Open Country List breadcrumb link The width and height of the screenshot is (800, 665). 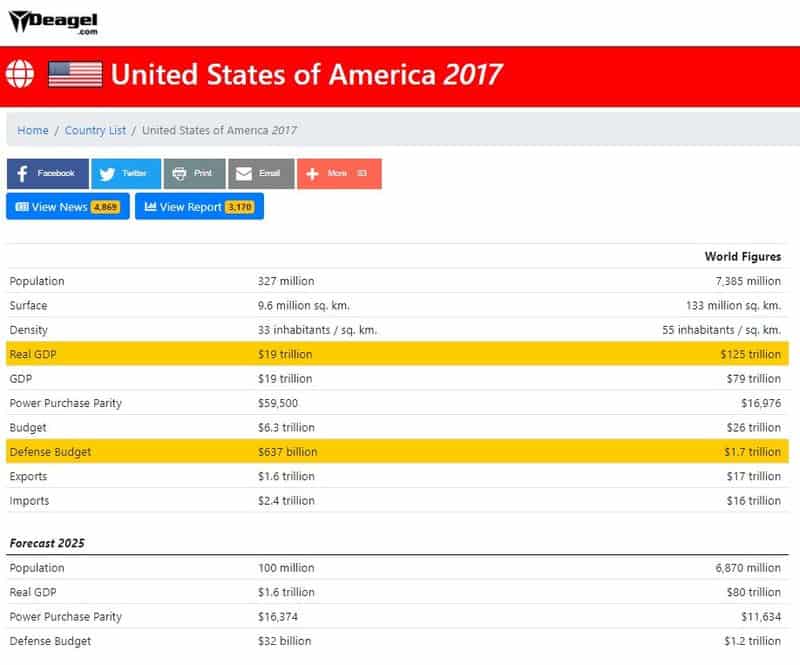tap(96, 130)
